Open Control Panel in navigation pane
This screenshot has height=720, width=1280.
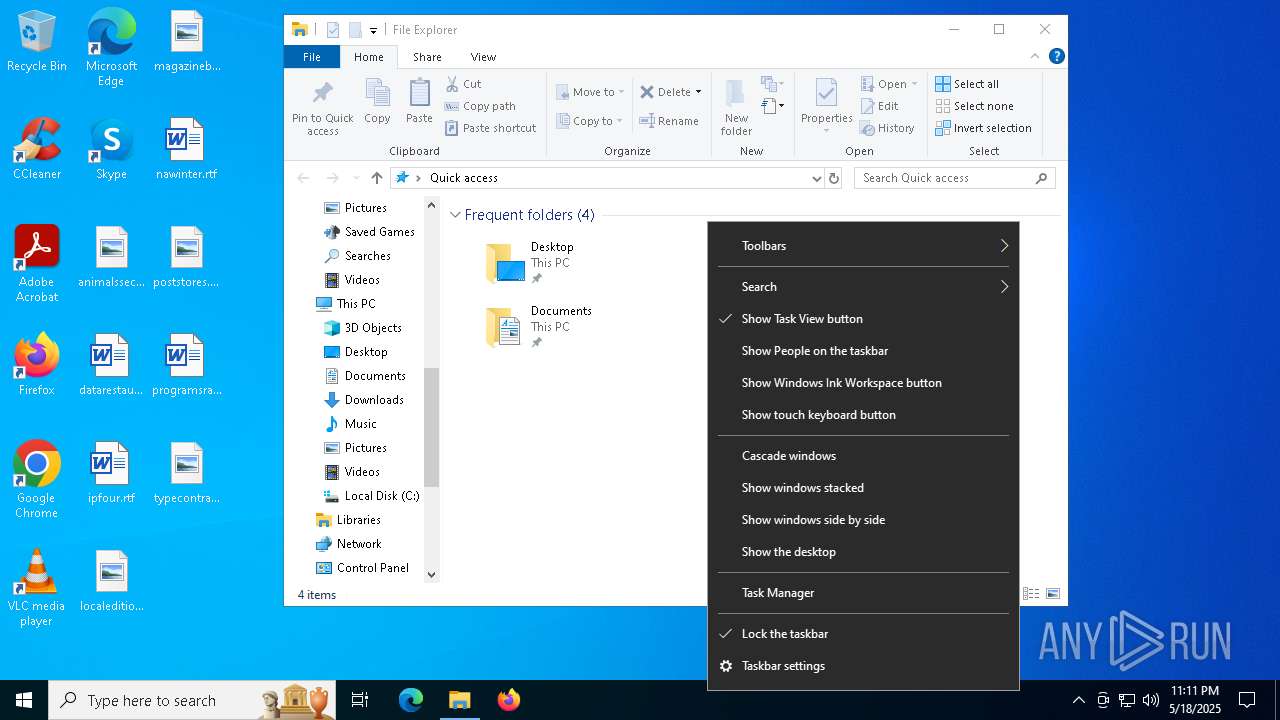pyautogui.click(x=372, y=568)
